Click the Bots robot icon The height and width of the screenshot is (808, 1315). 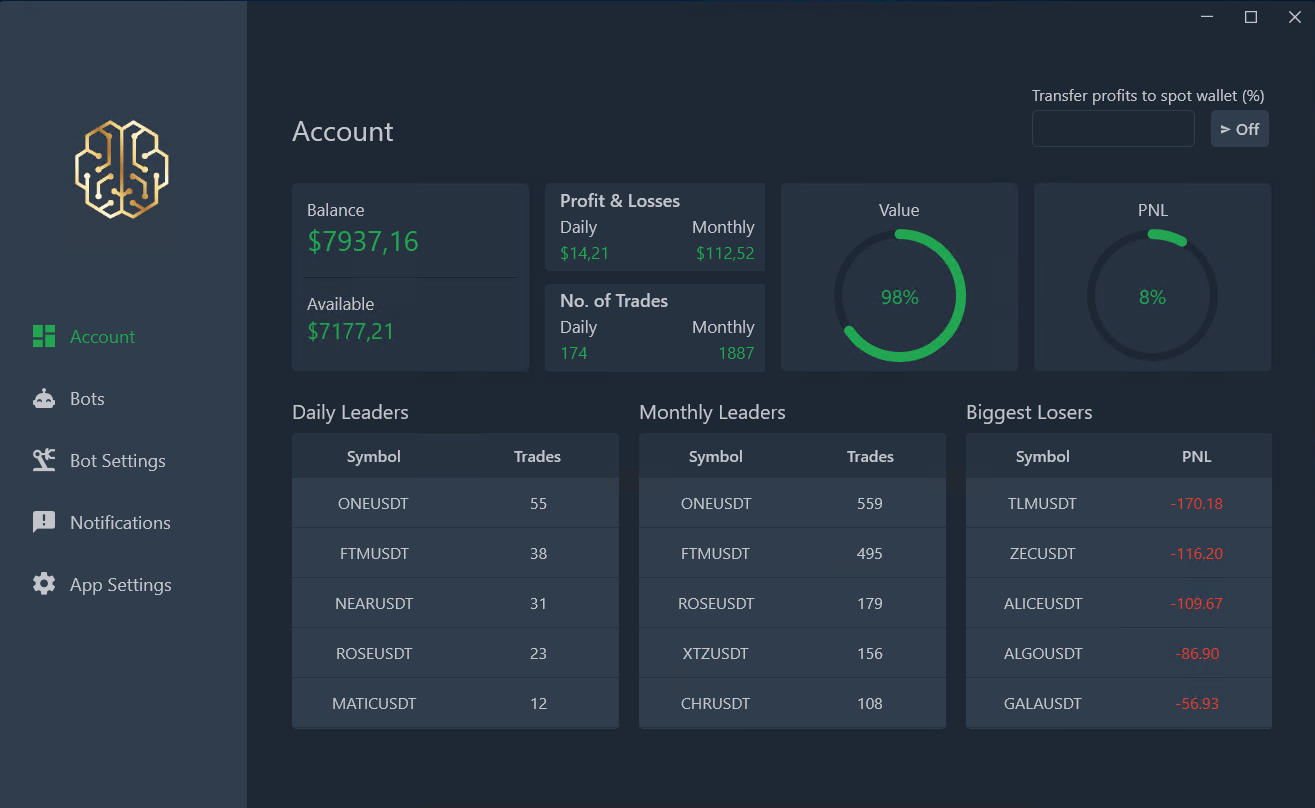pyautogui.click(x=44, y=399)
